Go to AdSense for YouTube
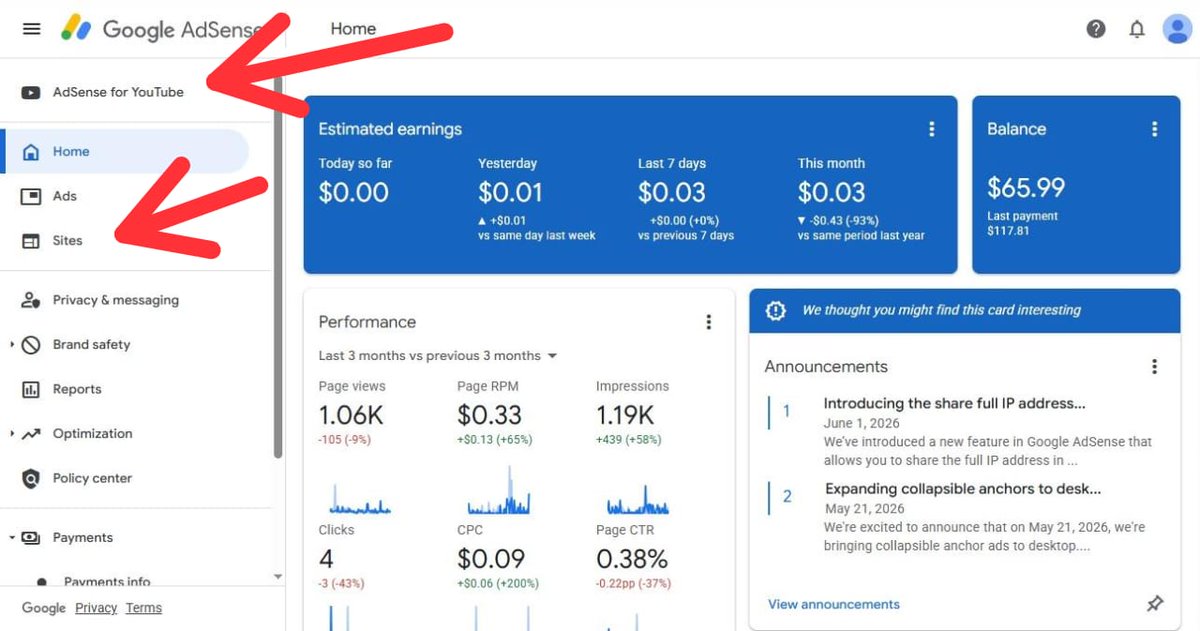The height and width of the screenshot is (631, 1200). click(118, 92)
